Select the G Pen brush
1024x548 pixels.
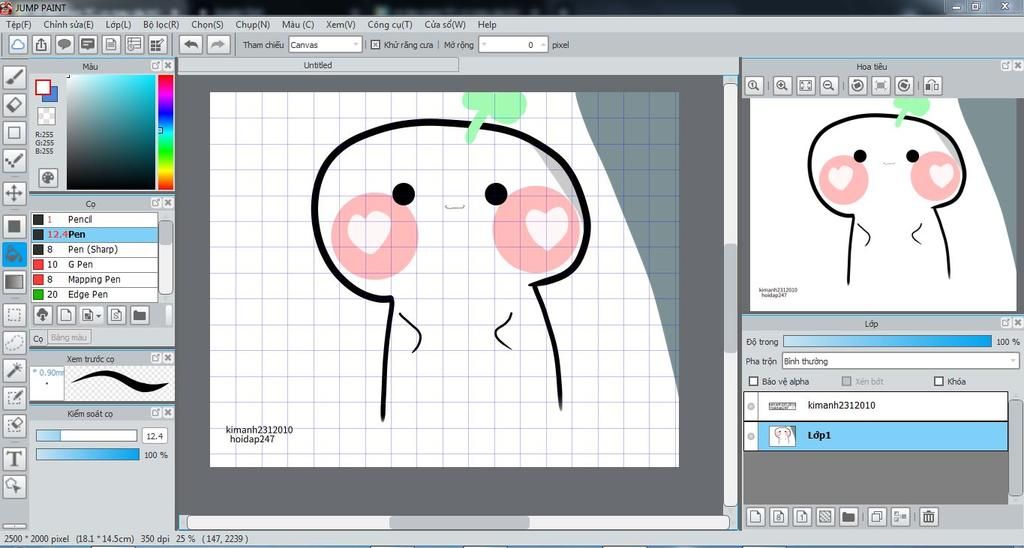[95, 265]
